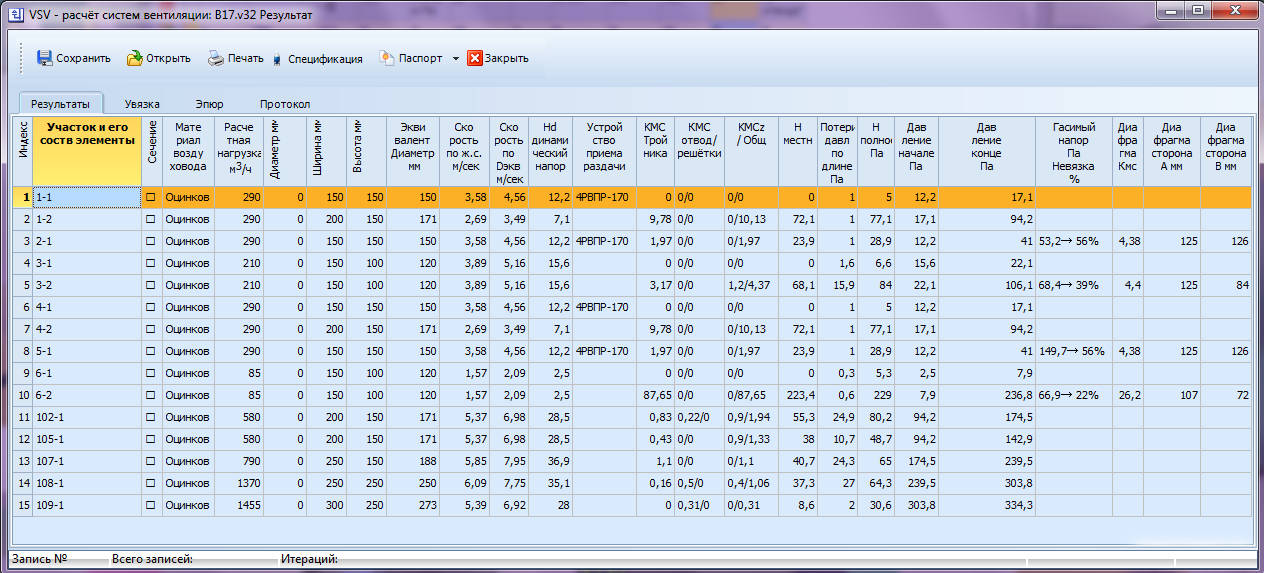Viewport: 1264px width, 573px height.
Task: Open the Протокол tab
Action: pos(285,104)
